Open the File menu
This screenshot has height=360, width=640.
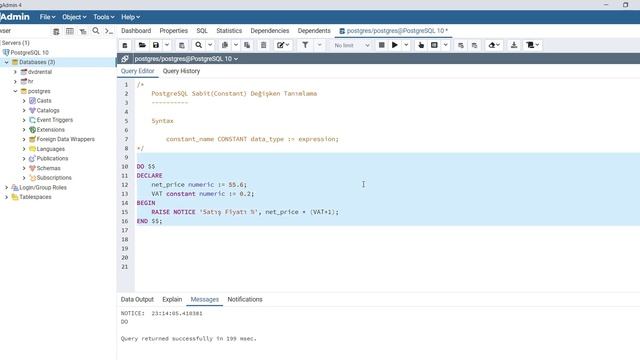tap(47, 17)
